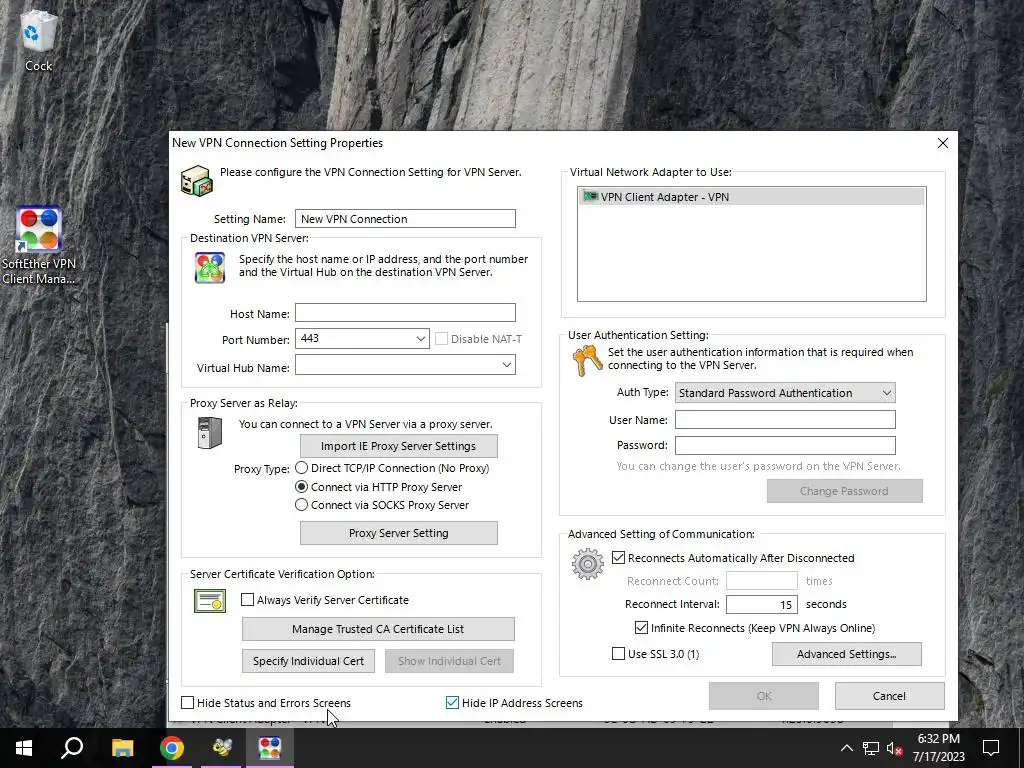Close the New VPN Connection Setting Properties dialog
The image size is (1024, 768).
point(942,143)
